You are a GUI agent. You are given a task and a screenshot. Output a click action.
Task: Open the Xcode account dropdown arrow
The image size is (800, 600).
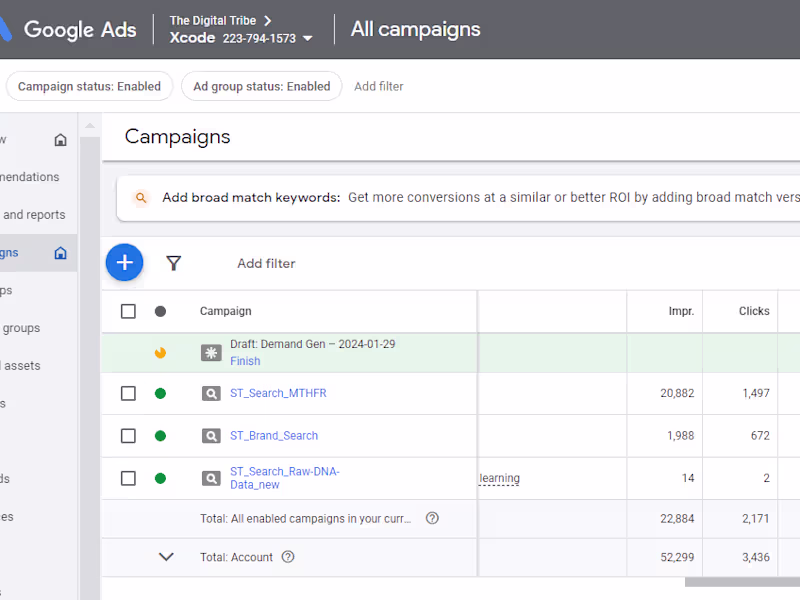(x=308, y=38)
